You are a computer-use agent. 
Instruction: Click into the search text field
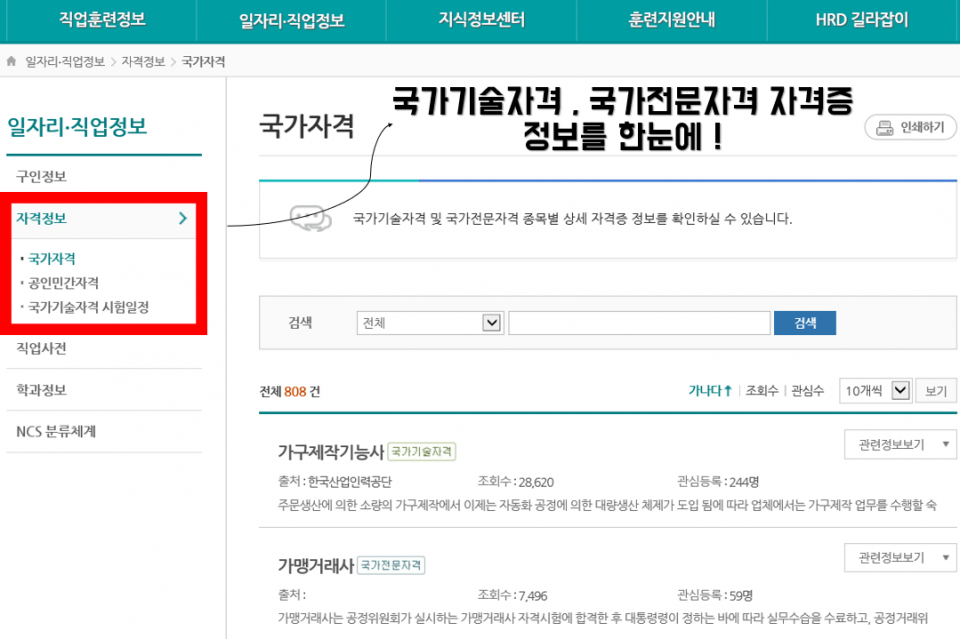click(x=639, y=323)
